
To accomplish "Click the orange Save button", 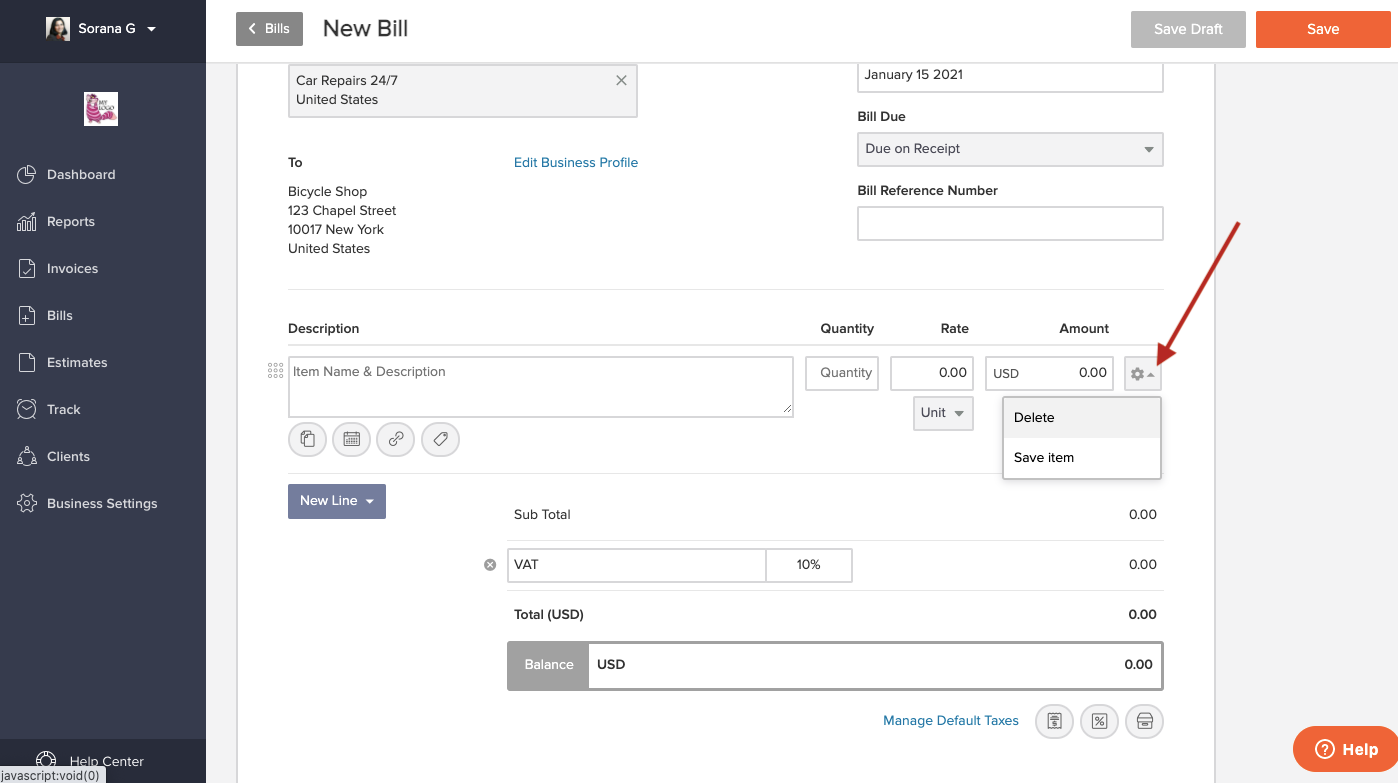I will (1322, 29).
